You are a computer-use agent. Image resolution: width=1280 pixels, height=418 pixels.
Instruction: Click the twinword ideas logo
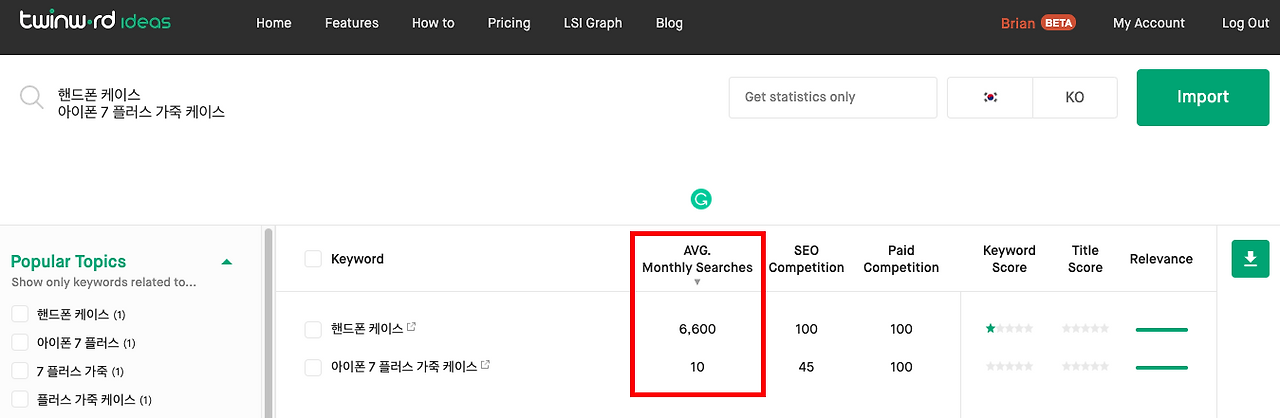tap(95, 22)
